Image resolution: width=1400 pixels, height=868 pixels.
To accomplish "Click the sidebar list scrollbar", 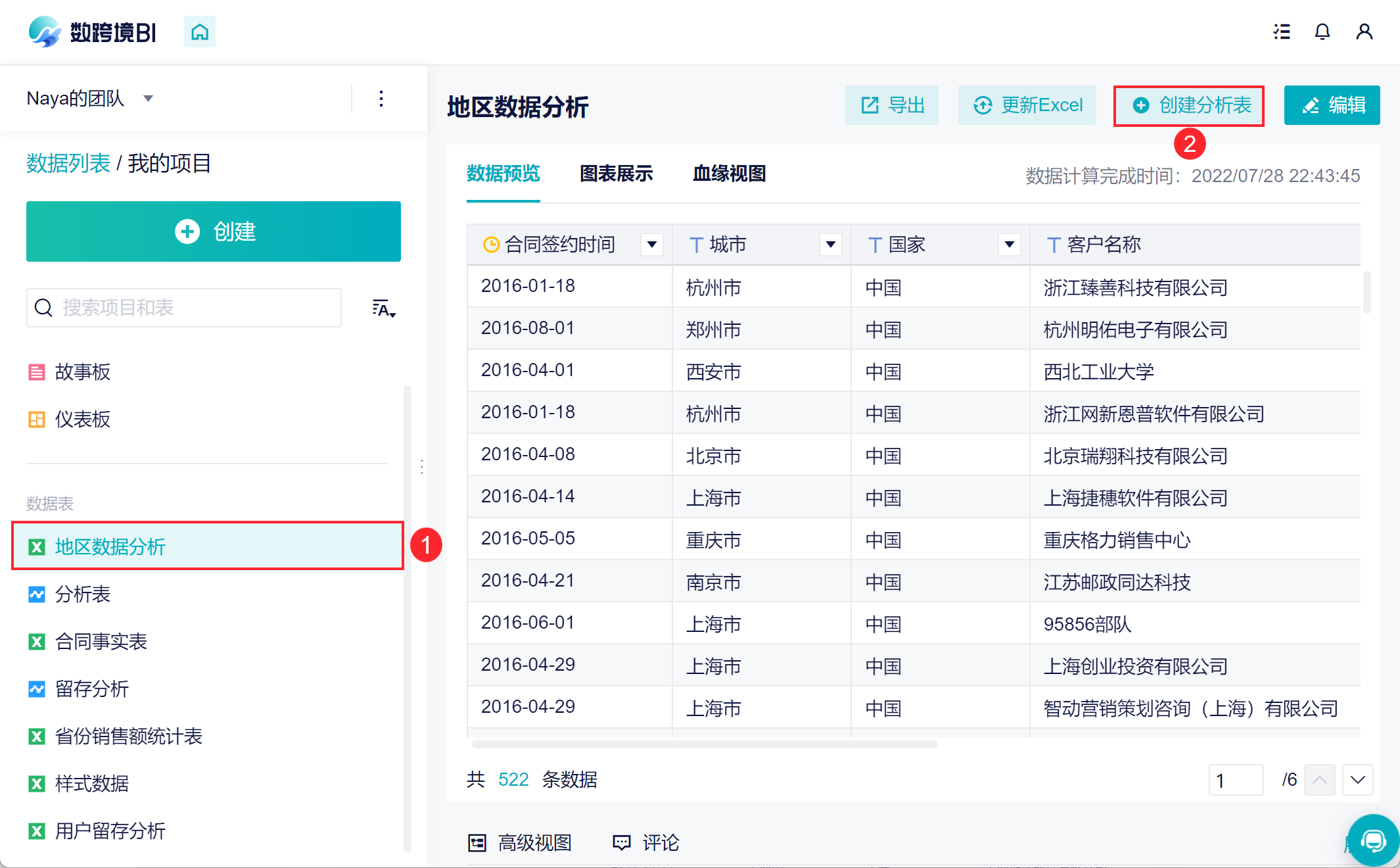I will pyautogui.click(x=408, y=618).
